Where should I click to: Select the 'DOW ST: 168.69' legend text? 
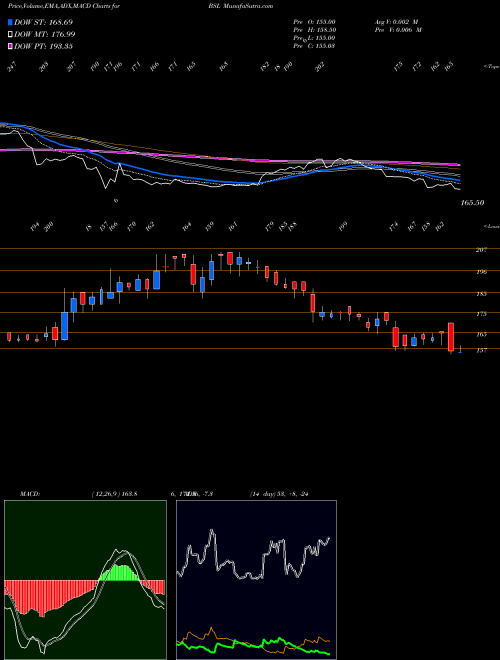pyautogui.click(x=43, y=22)
